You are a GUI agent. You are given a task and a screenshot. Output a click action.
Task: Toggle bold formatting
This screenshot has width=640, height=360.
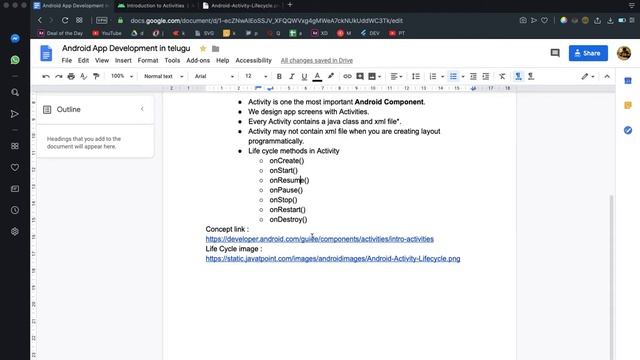click(x=279, y=76)
